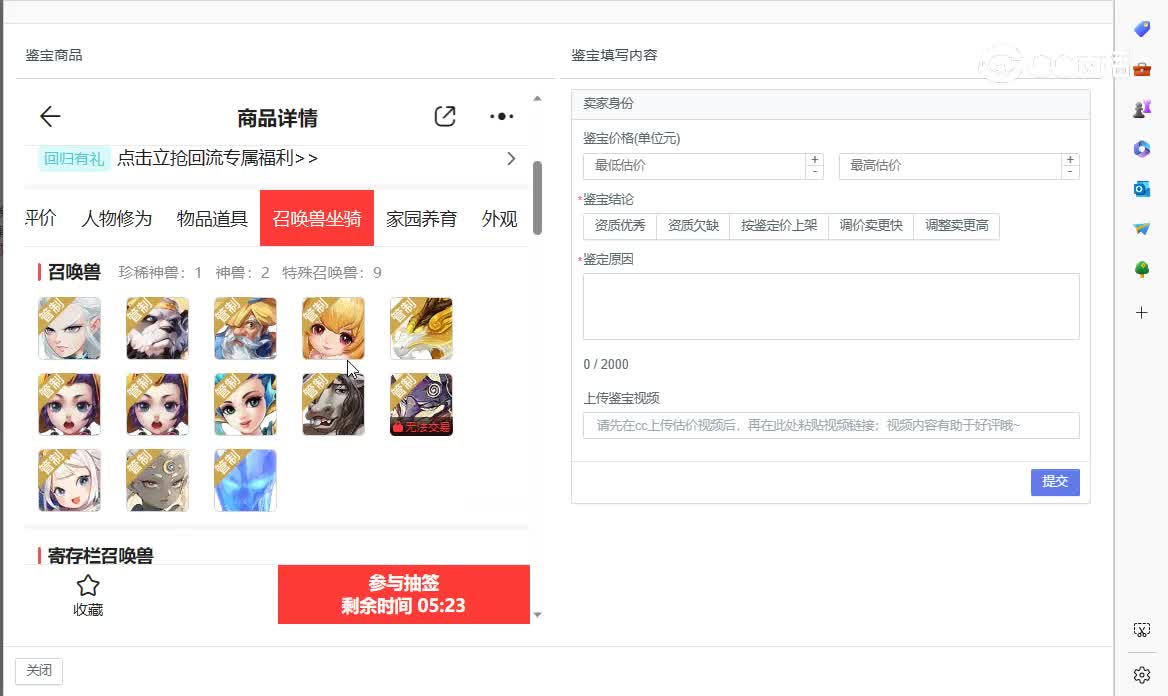Click the scrollbar down arrow of product panel

pyautogui.click(x=537, y=615)
